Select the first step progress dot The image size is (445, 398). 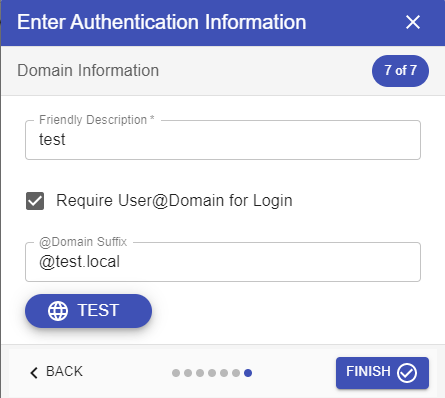click(x=176, y=373)
